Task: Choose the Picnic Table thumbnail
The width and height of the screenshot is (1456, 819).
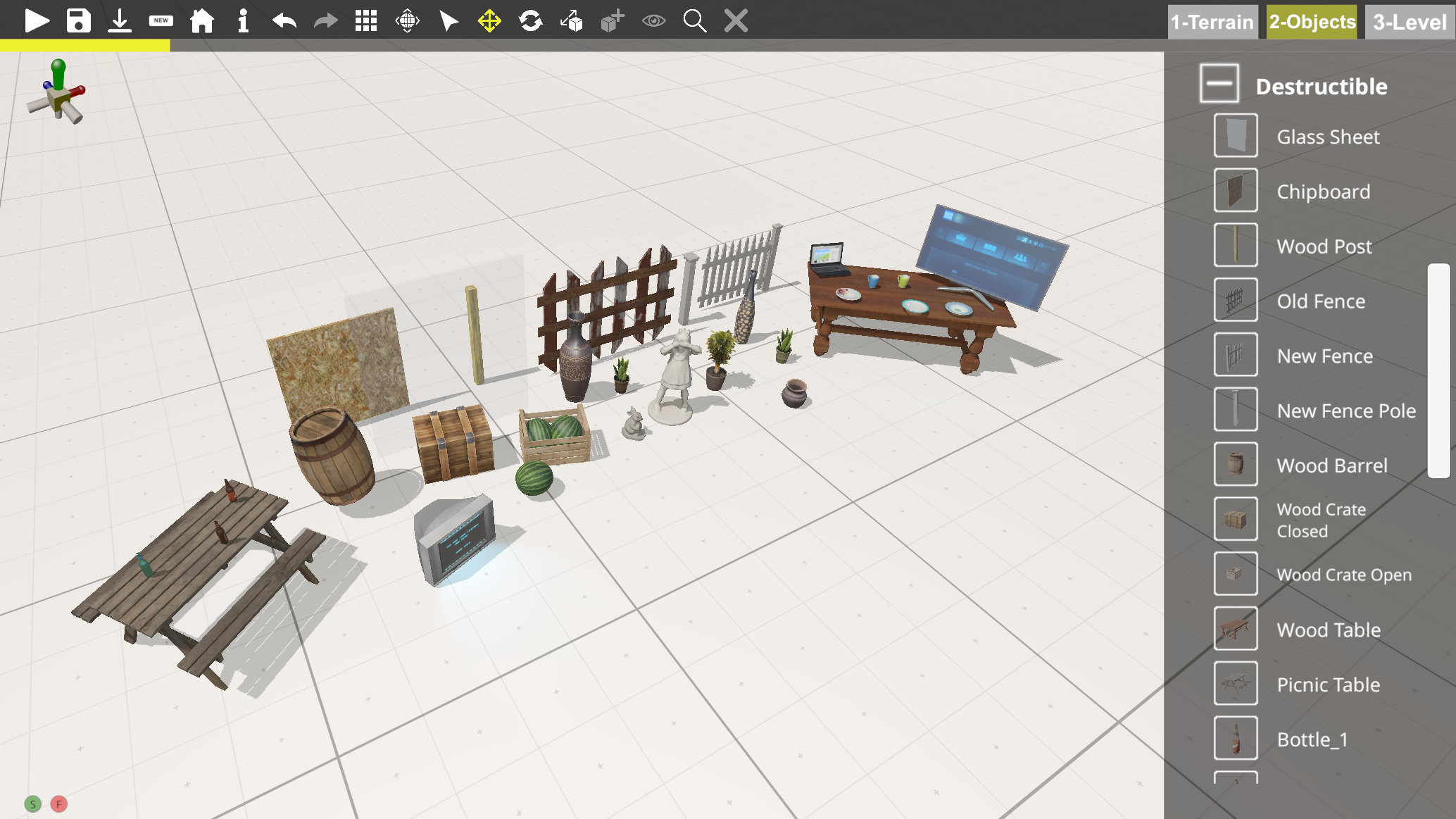Action: [1236, 683]
